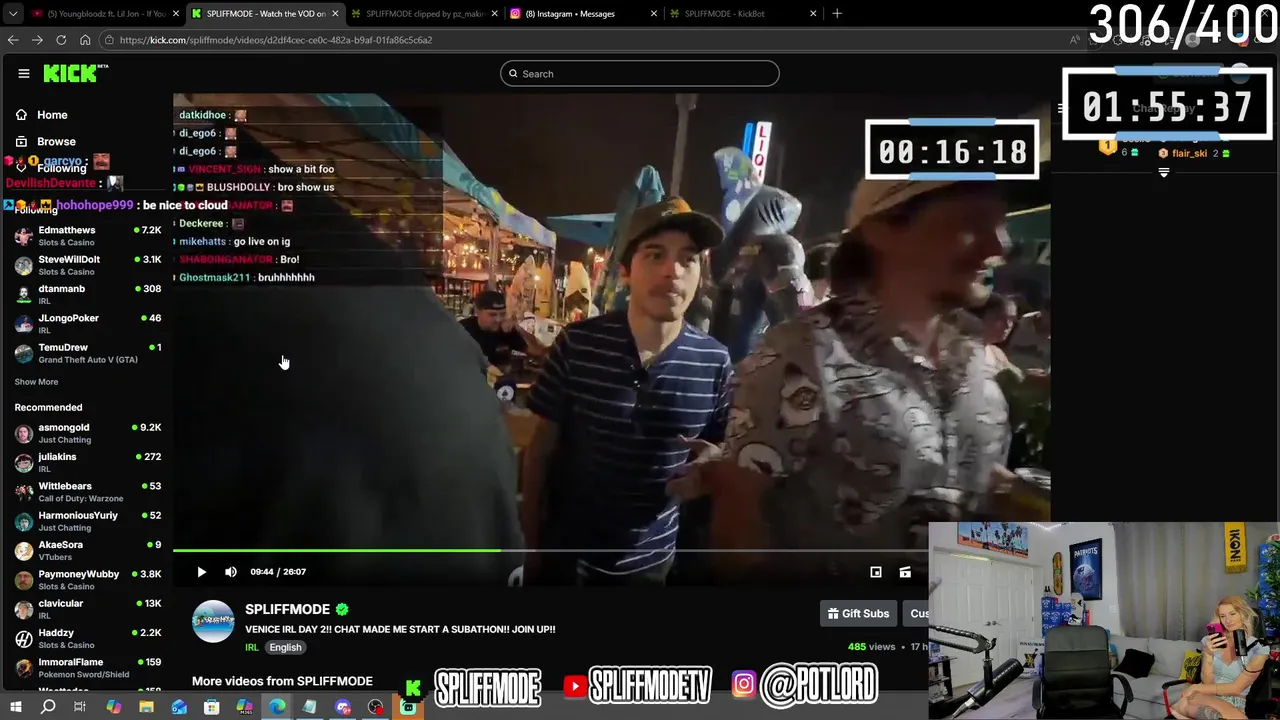
Task: Click "More videos from SPLIFFMODE" heading
Action: [x=282, y=681]
